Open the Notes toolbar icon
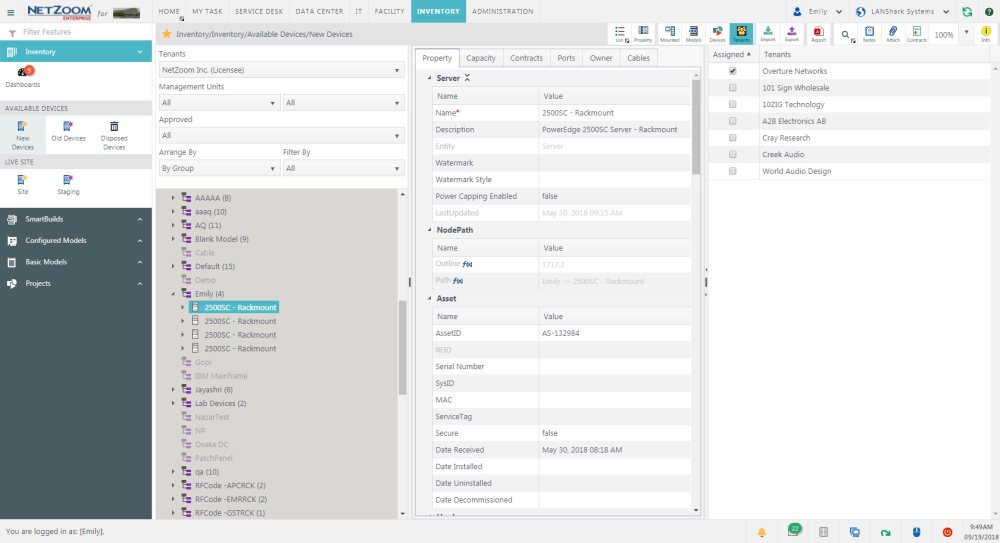This screenshot has height=543, width=1000. coord(869,34)
